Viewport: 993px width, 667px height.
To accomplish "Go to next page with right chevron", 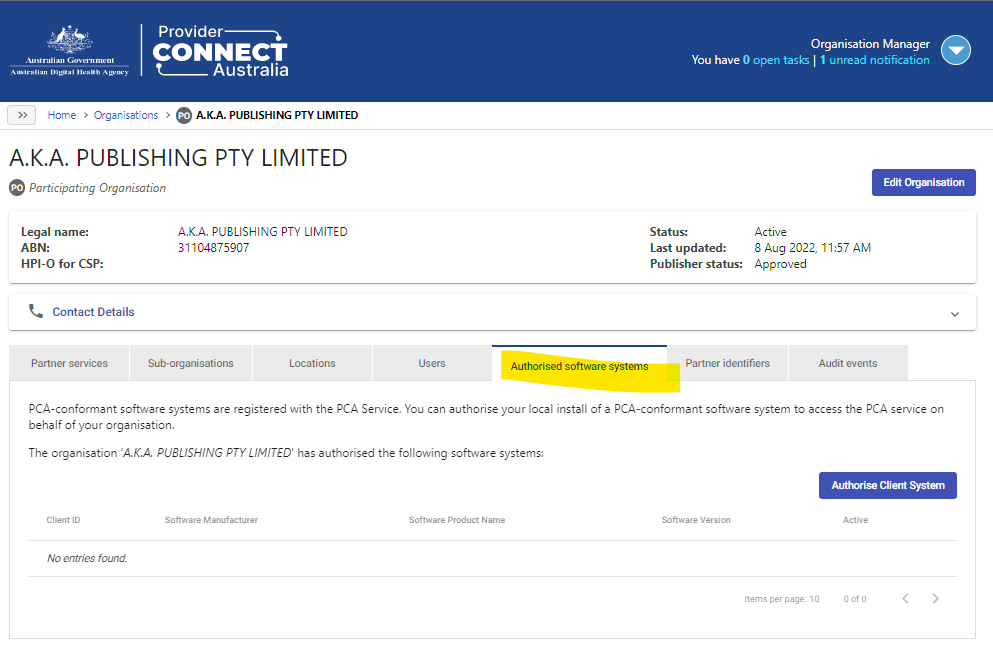I will [x=935, y=598].
